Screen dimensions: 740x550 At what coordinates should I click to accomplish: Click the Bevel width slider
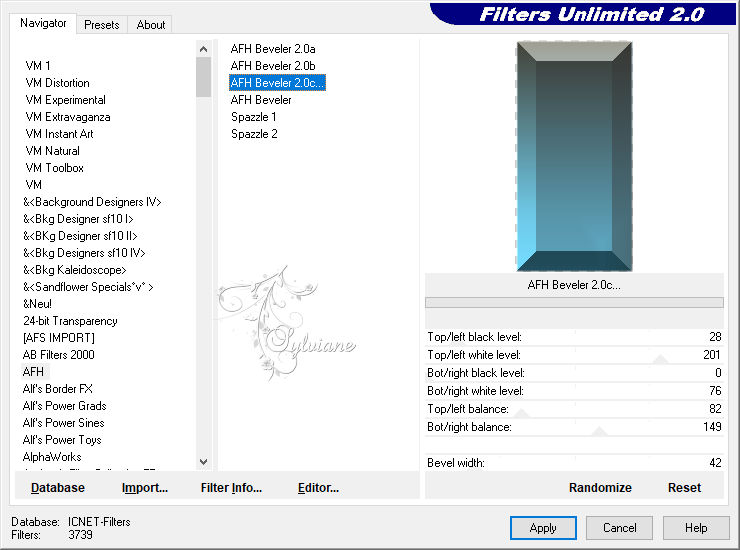[x=574, y=462]
